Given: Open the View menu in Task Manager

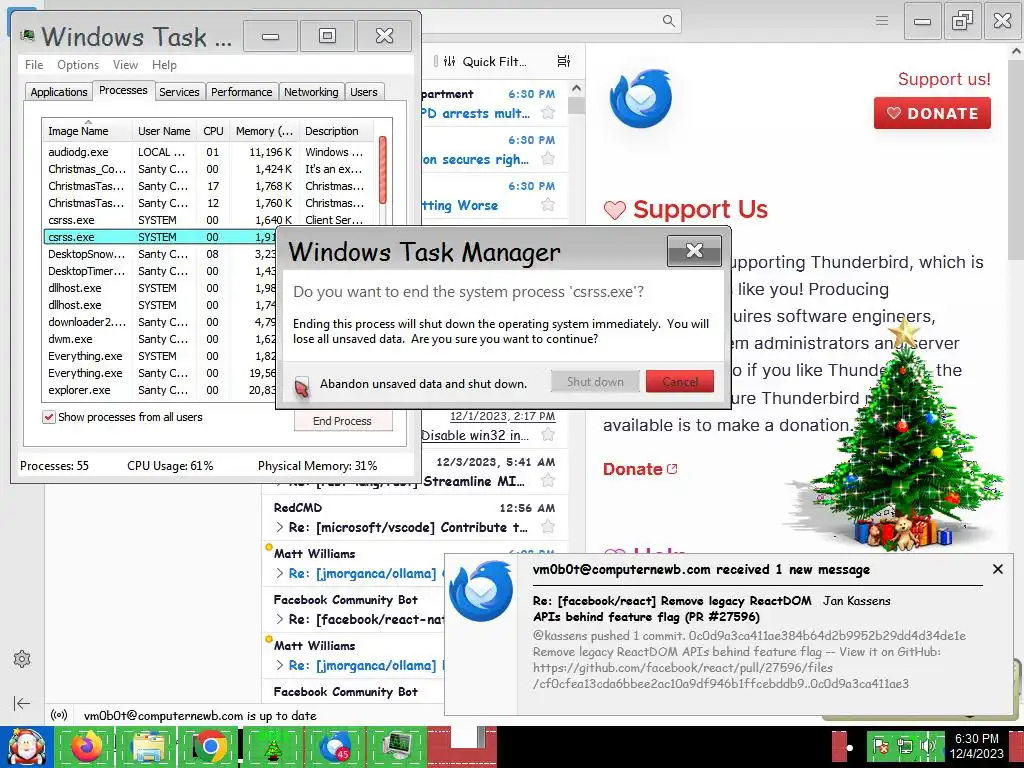Looking at the screenshot, I should tap(125, 65).
